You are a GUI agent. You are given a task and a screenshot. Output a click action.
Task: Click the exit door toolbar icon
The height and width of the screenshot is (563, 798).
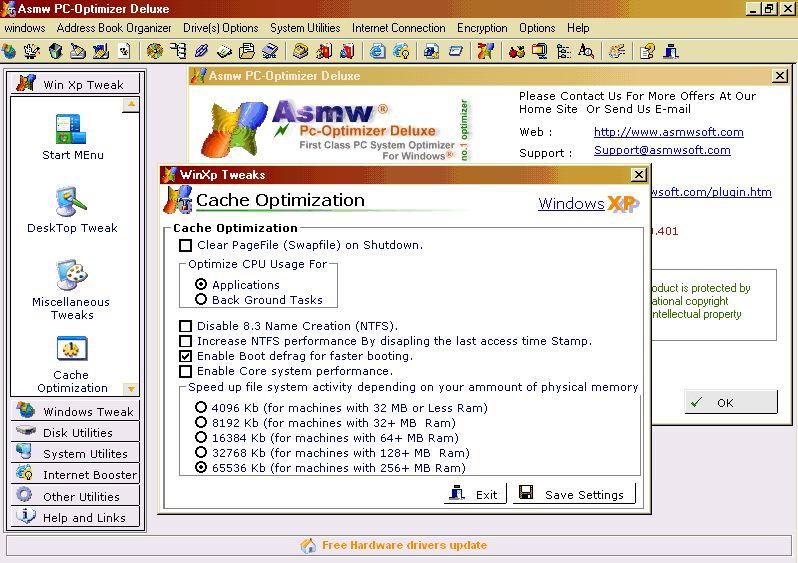(x=671, y=51)
